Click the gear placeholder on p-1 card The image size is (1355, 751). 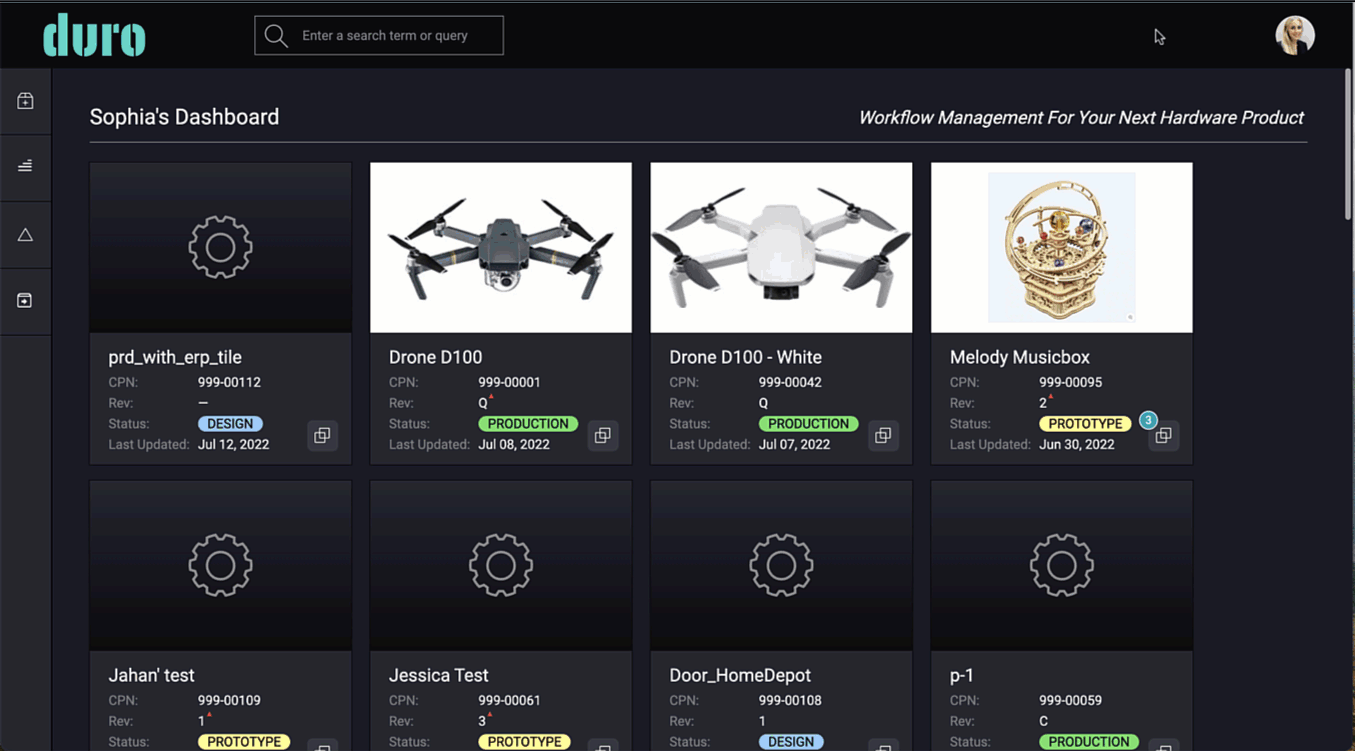(1062, 565)
